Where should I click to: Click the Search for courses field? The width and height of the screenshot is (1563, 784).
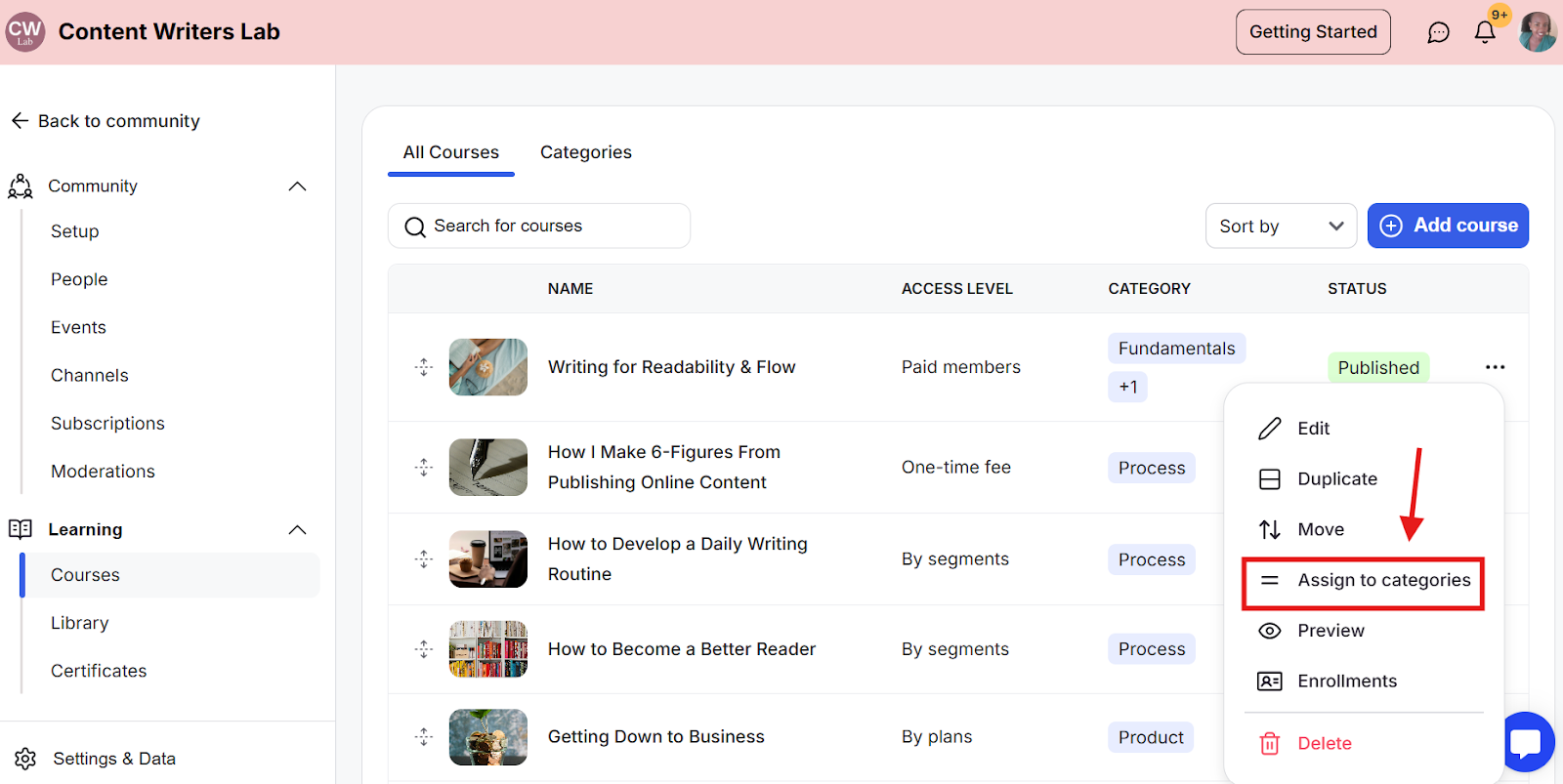pyautogui.click(x=539, y=227)
